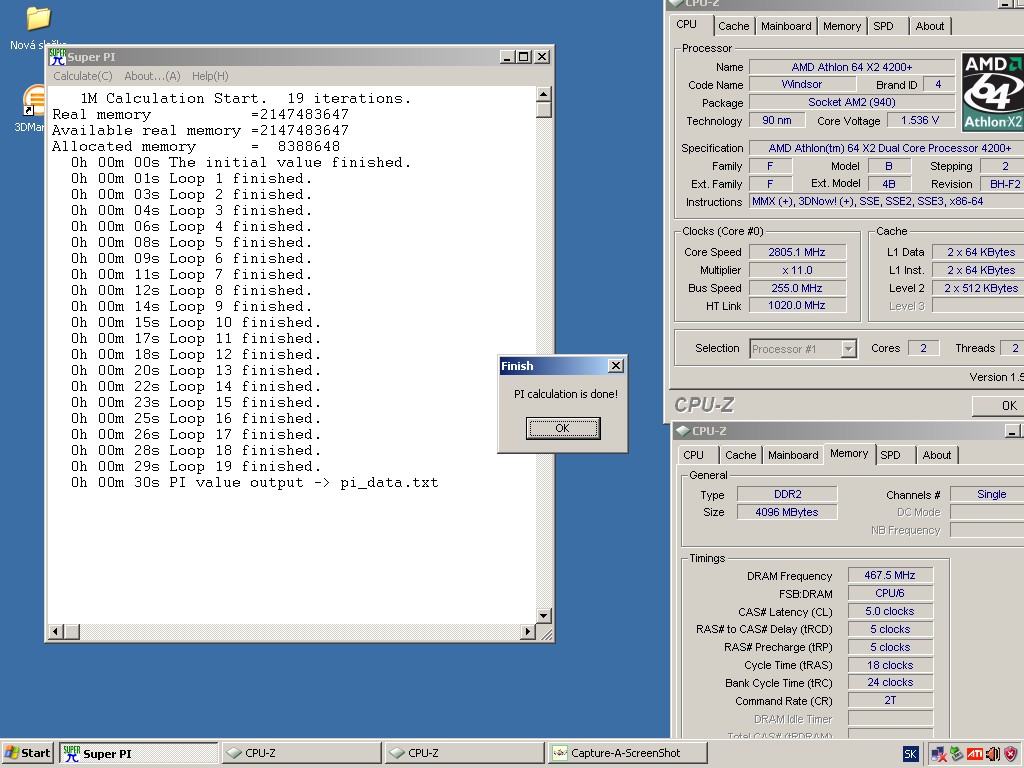Open the volume speaker tray icon
The width and height of the screenshot is (1024, 768).
pos(993,754)
